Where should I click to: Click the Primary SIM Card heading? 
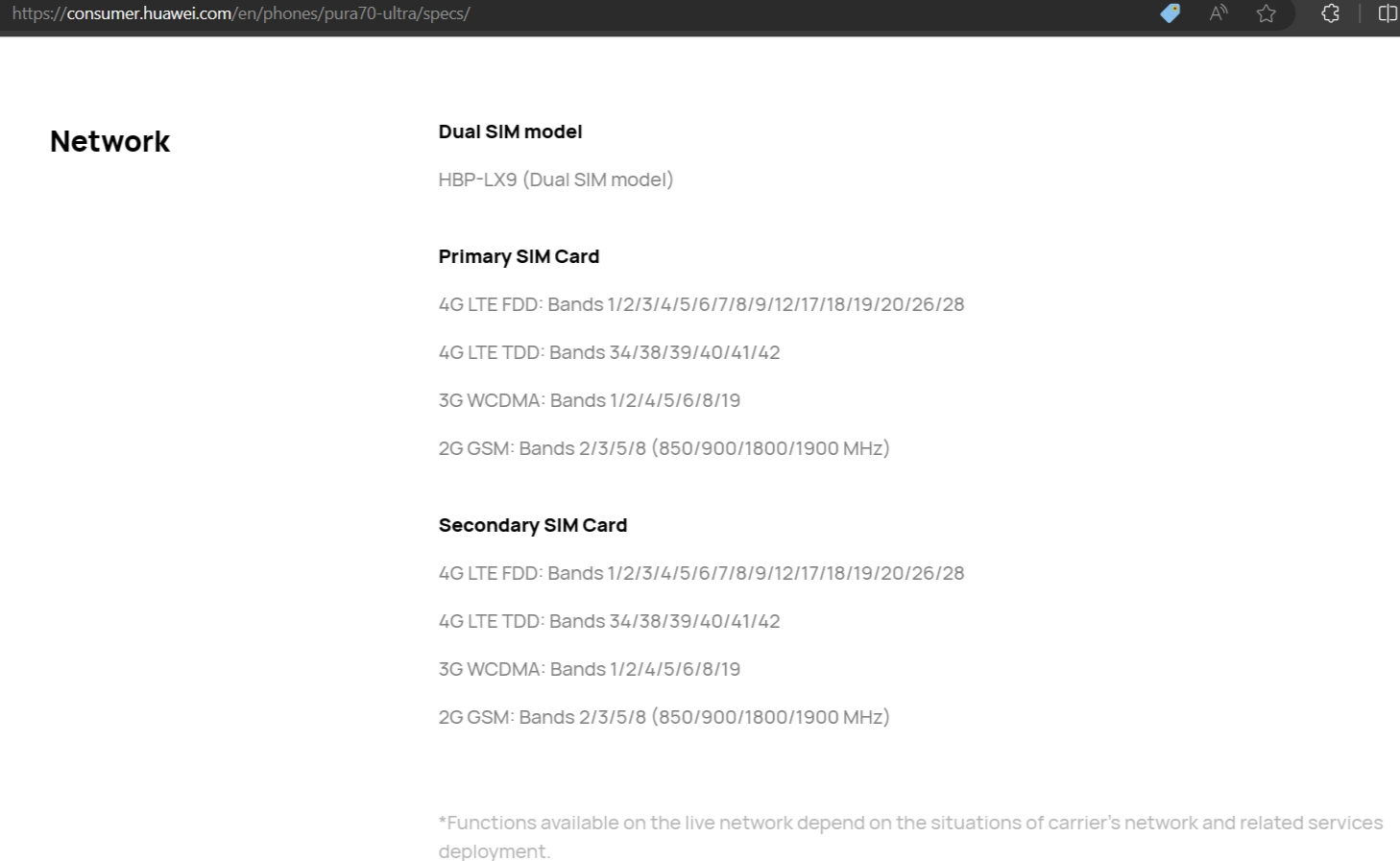point(519,256)
